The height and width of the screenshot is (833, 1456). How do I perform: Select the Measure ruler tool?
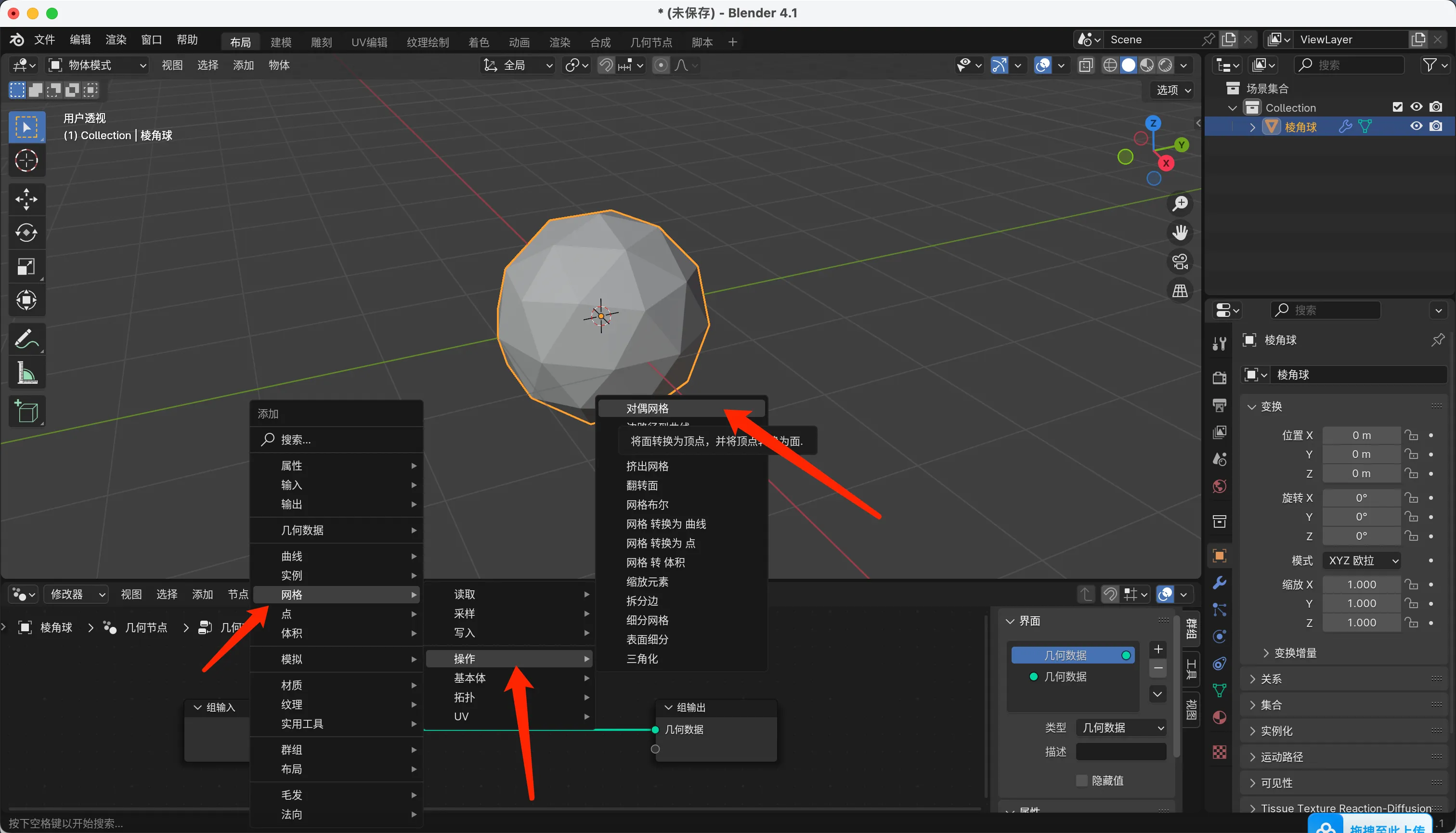(x=26, y=373)
